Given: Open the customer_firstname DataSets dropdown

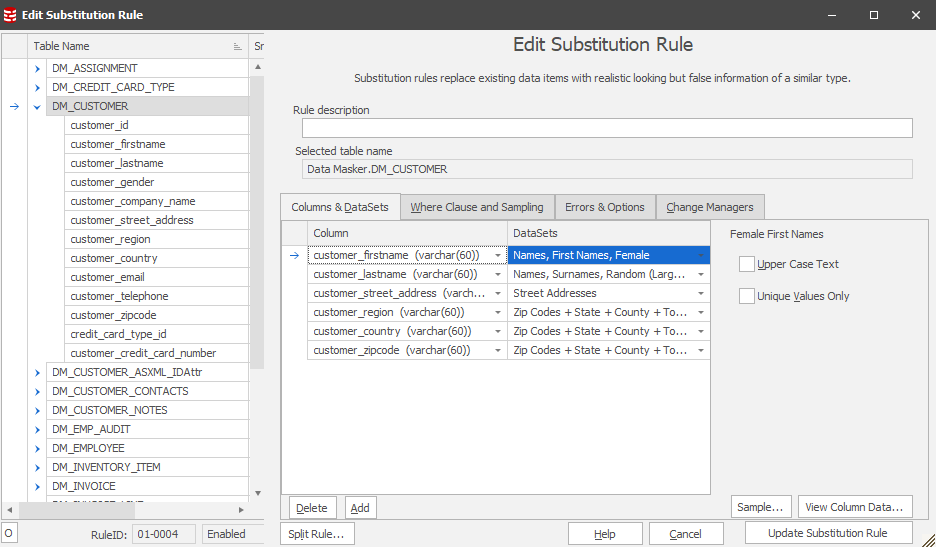Looking at the screenshot, I should 701,255.
